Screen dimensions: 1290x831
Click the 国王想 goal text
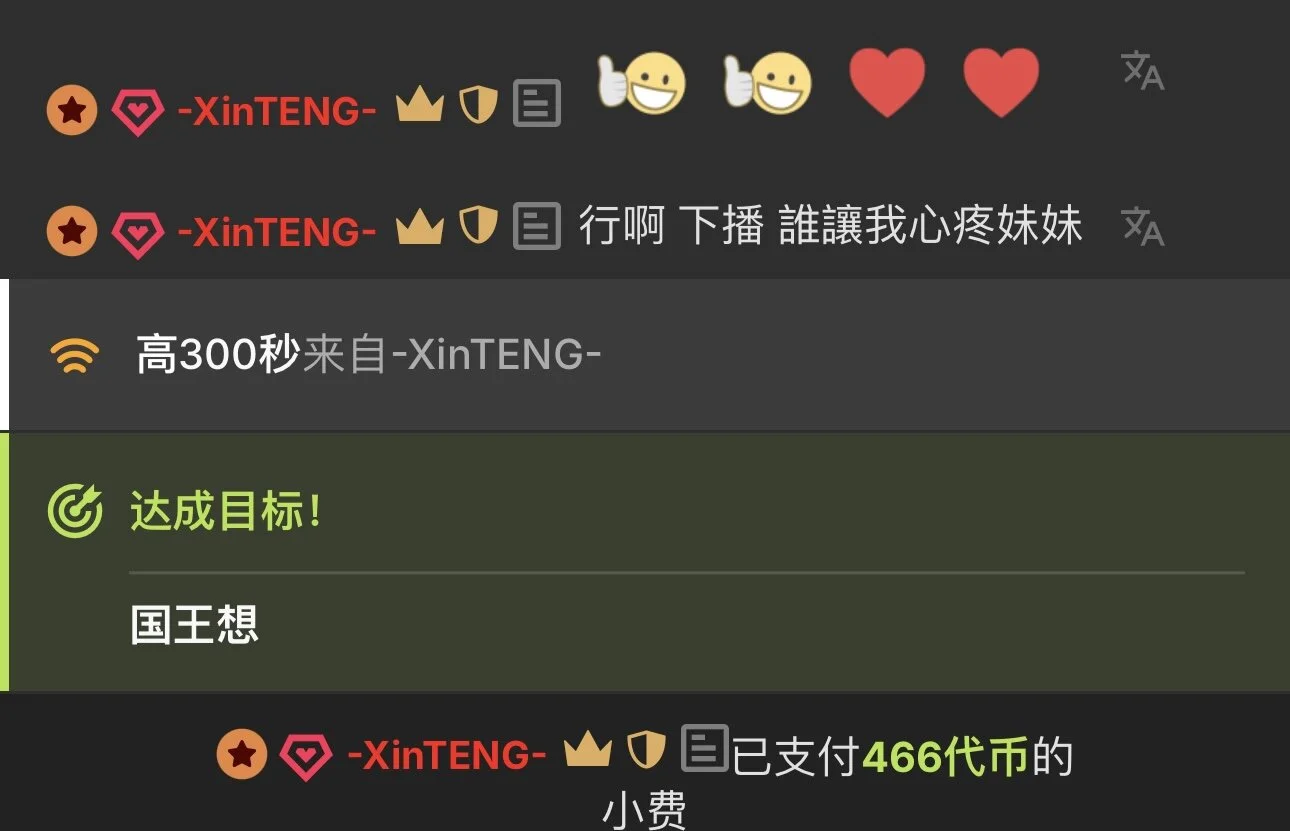click(x=195, y=625)
